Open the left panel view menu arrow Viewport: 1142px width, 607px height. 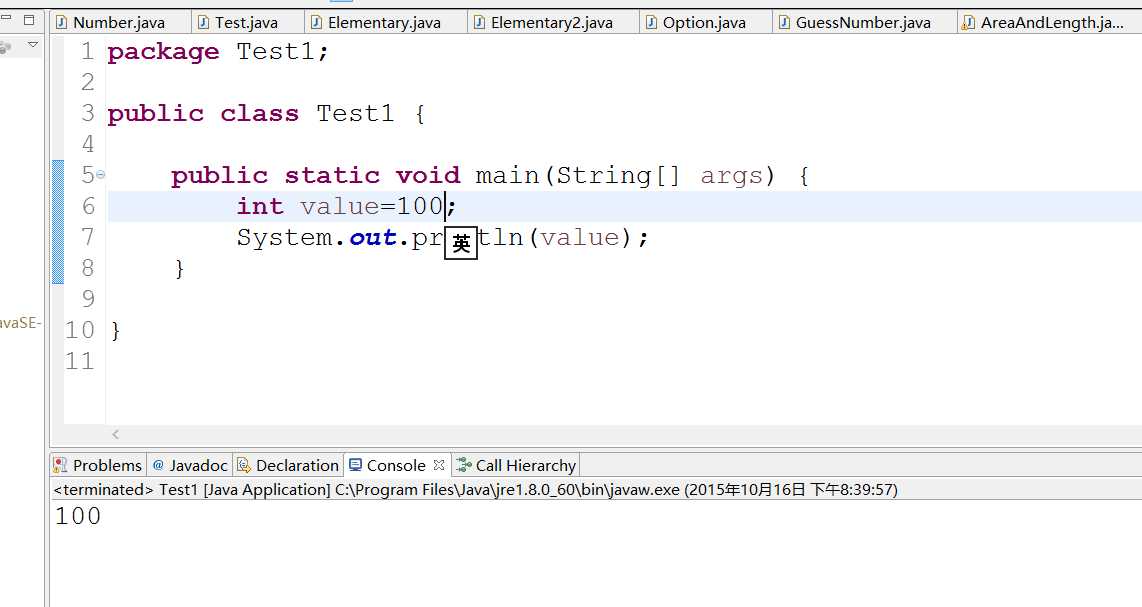pyautogui.click(x=33, y=46)
